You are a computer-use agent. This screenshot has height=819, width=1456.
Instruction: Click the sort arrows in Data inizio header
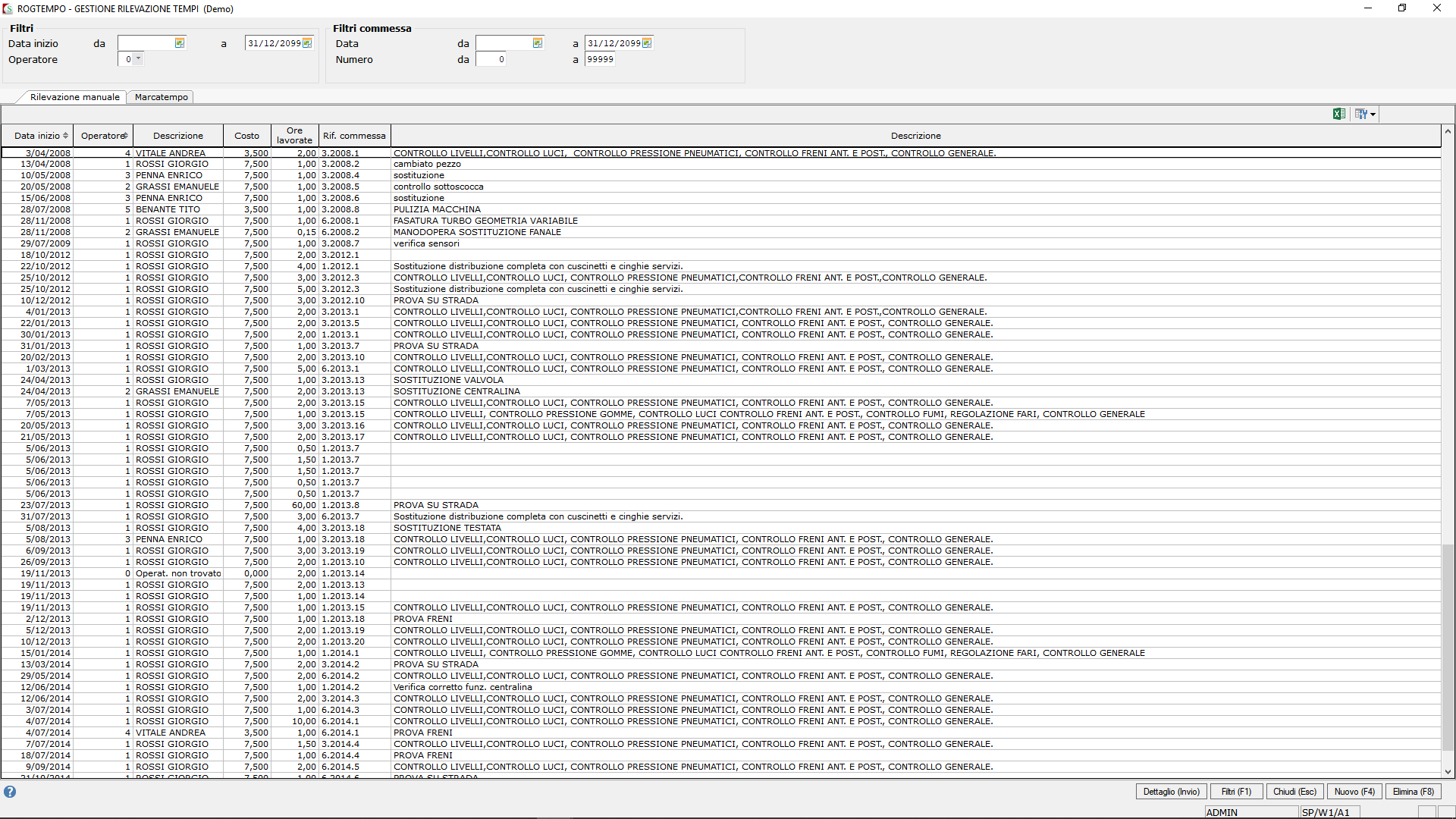tap(66, 136)
